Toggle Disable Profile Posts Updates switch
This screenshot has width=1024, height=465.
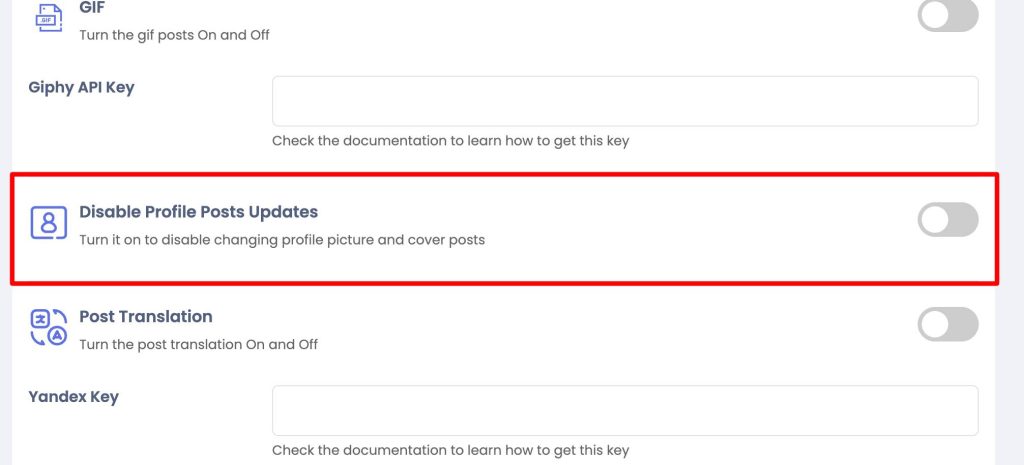point(948,219)
